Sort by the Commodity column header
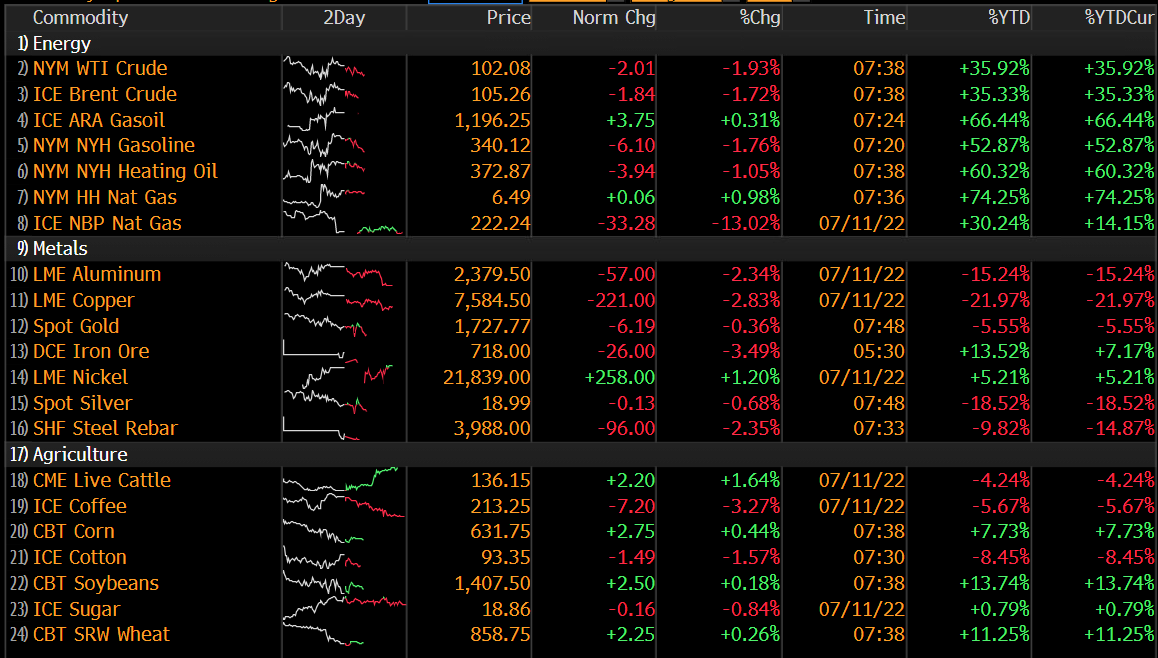The width and height of the screenshot is (1158, 658). coord(80,18)
